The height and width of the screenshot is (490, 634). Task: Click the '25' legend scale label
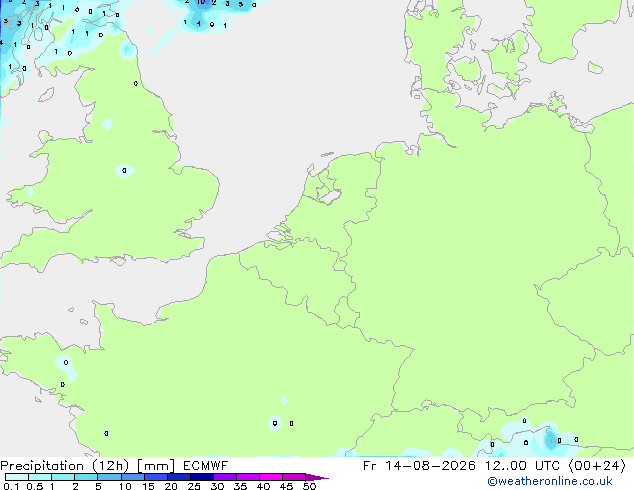(194, 486)
